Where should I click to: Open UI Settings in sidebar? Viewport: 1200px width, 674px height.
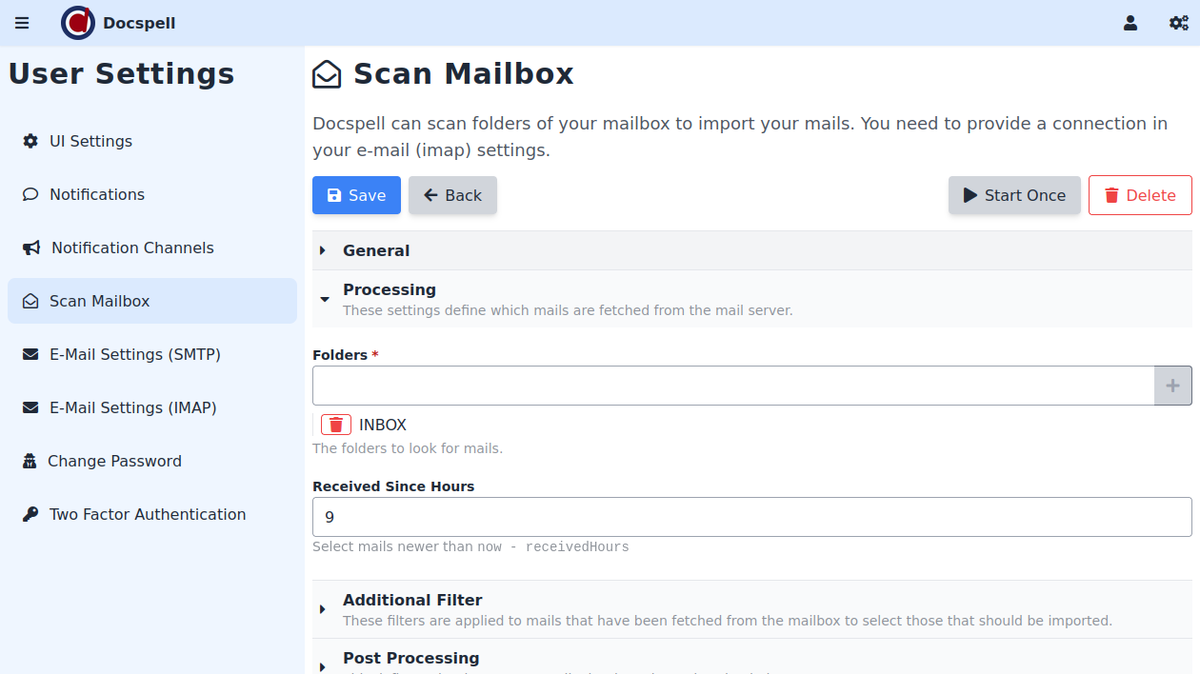90,142
